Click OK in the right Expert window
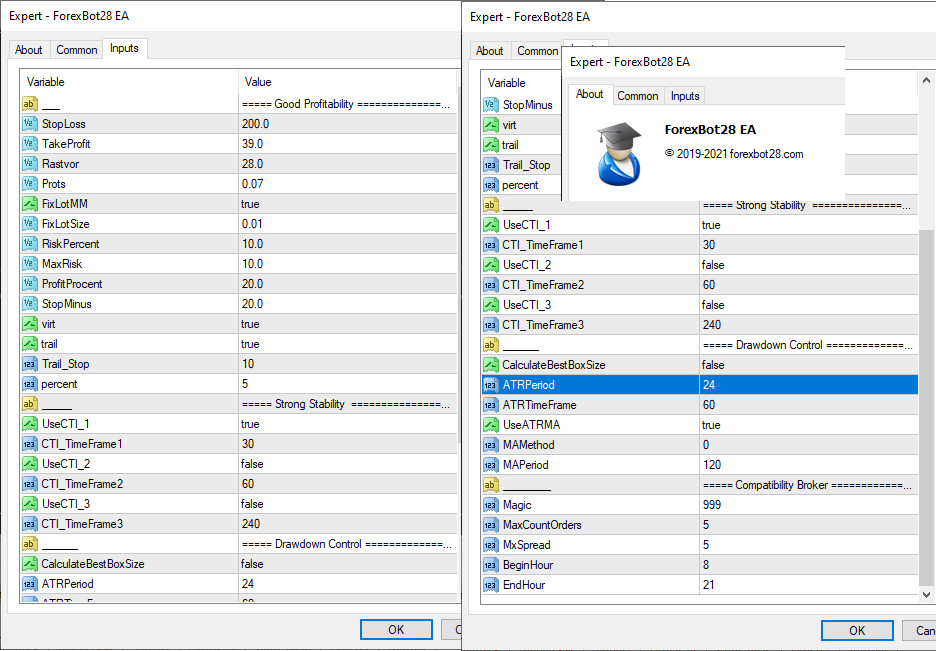936x651 pixels. (x=857, y=631)
